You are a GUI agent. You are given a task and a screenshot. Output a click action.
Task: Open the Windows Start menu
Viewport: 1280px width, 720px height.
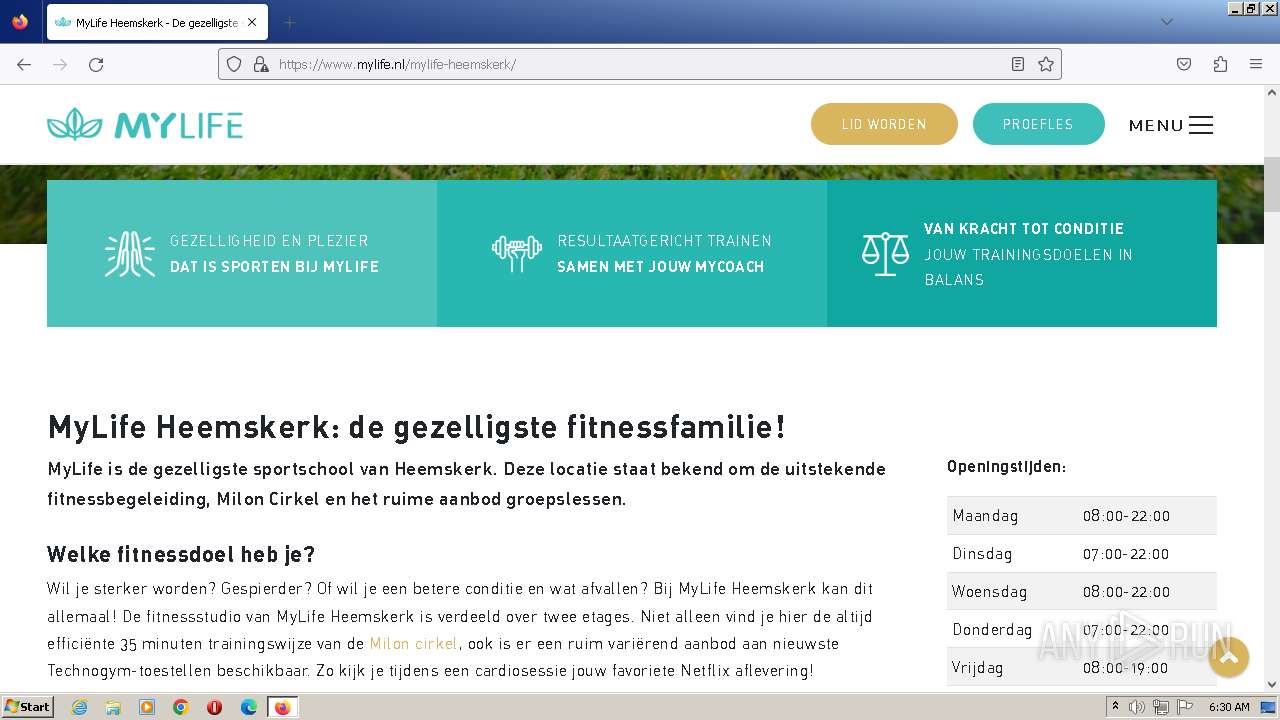(x=27, y=707)
